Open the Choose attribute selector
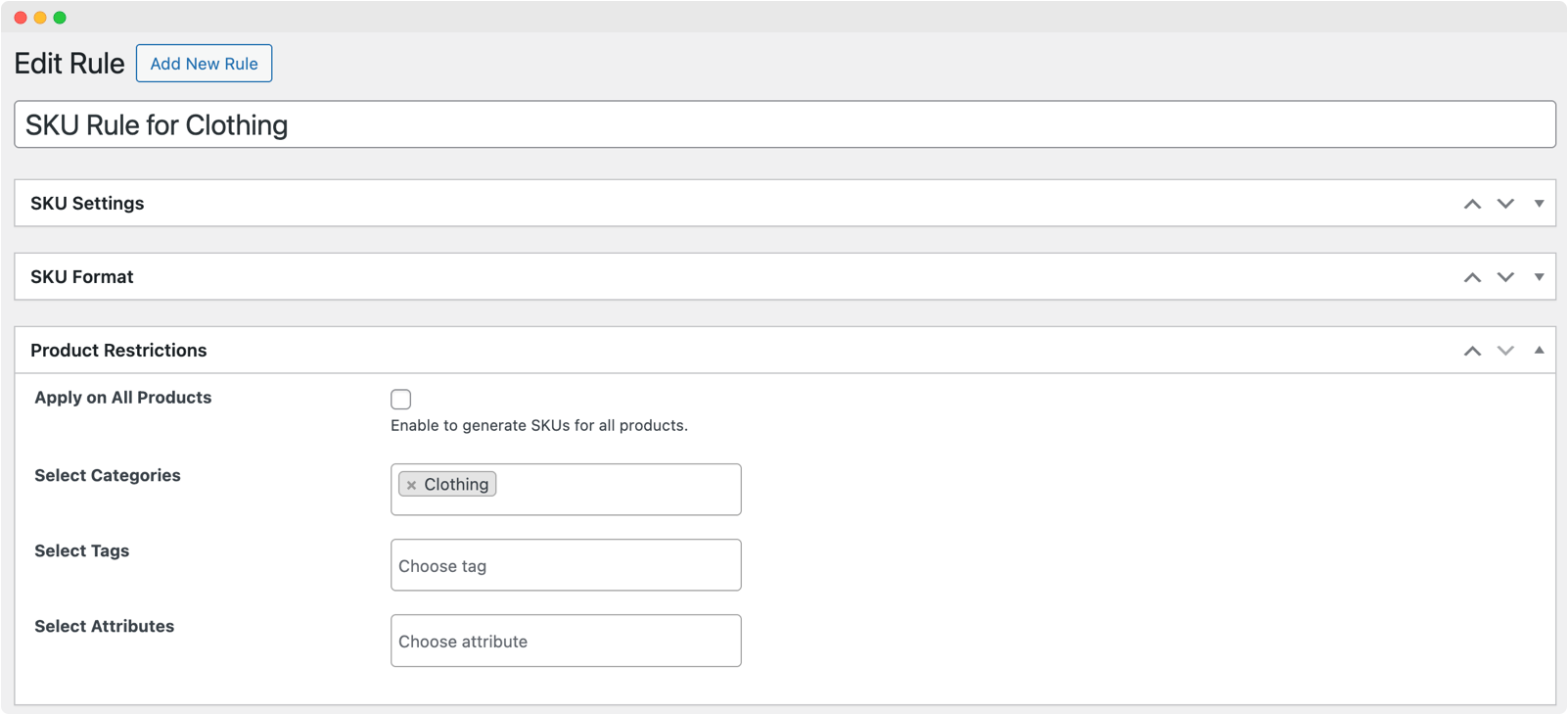Screen dimensions: 1568x715 pos(566,641)
